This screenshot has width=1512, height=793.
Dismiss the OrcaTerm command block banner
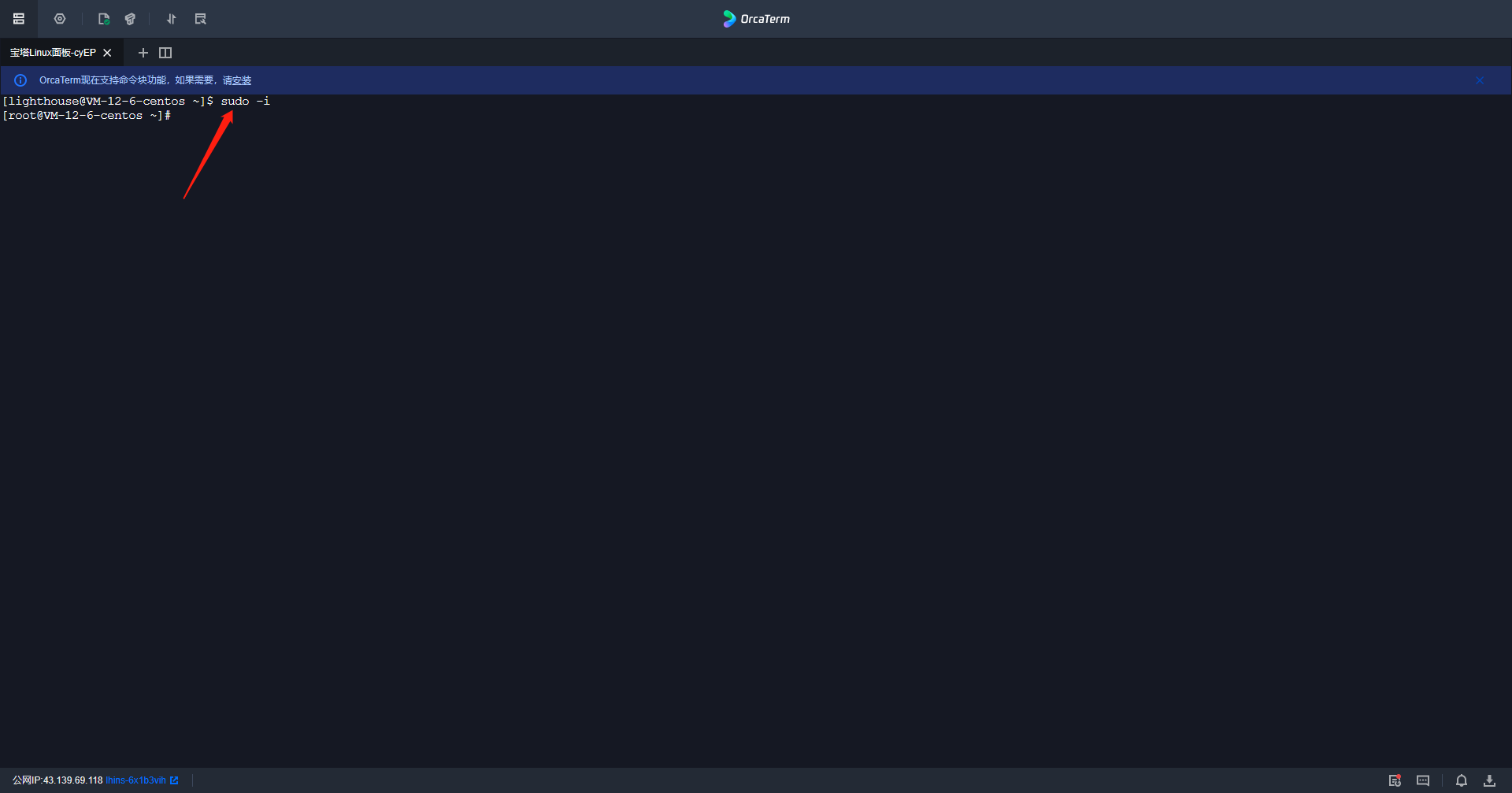[x=1480, y=80]
